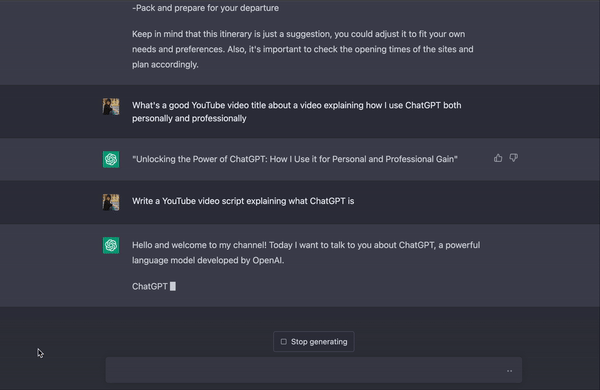The height and width of the screenshot is (390, 600).
Task: Click the 'language model developed by OpenAI' line
Action: (x=208, y=260)
